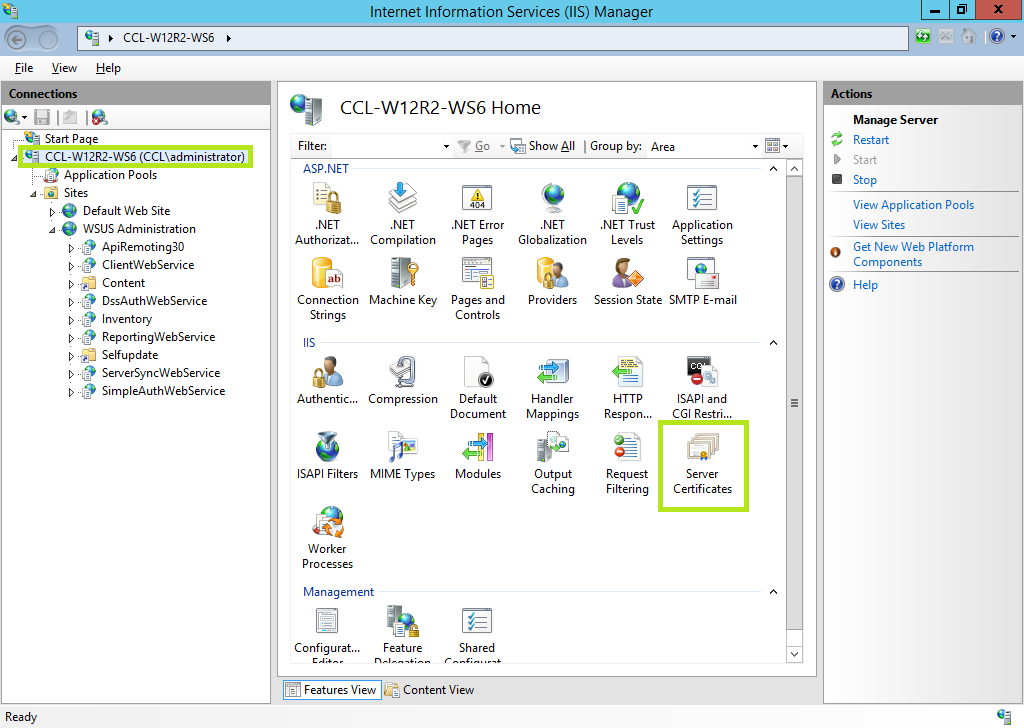Select ReportingWebService in tree
The width and height of the screenshot is (1024, 728).
[158, 337]
